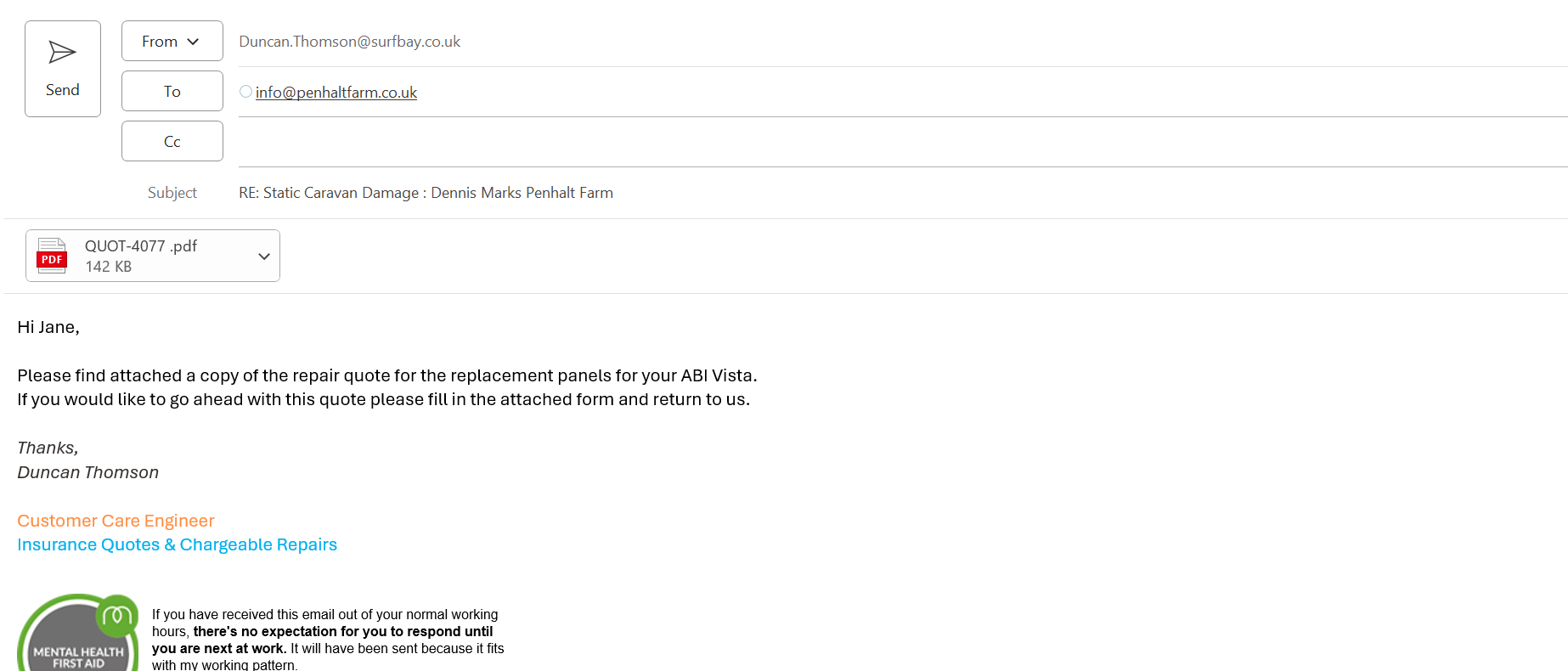This screenshot has height=671, width=1568.
Task: Click the QUOT-4077 .pdf attachment name
Action: pyautogui.click(x=141, y=246)
